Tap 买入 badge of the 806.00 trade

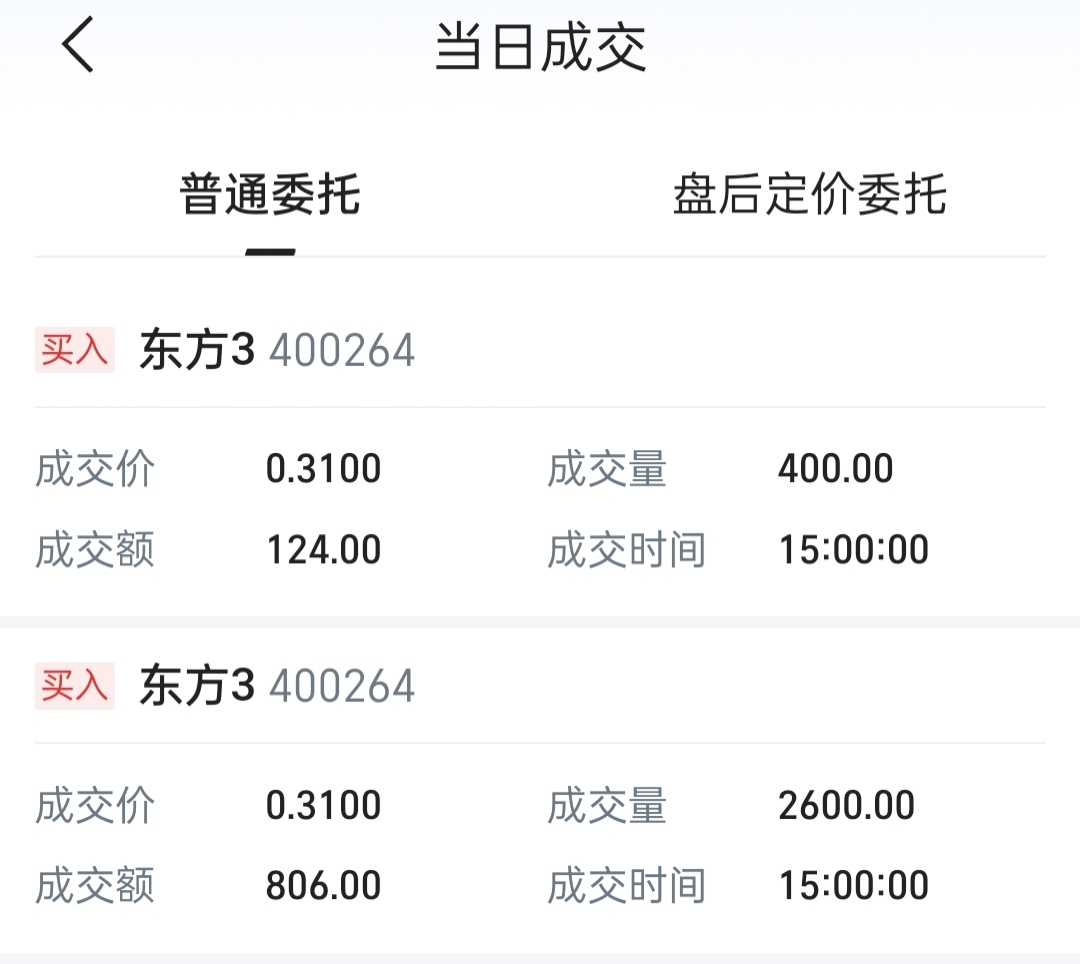point(75,686)
